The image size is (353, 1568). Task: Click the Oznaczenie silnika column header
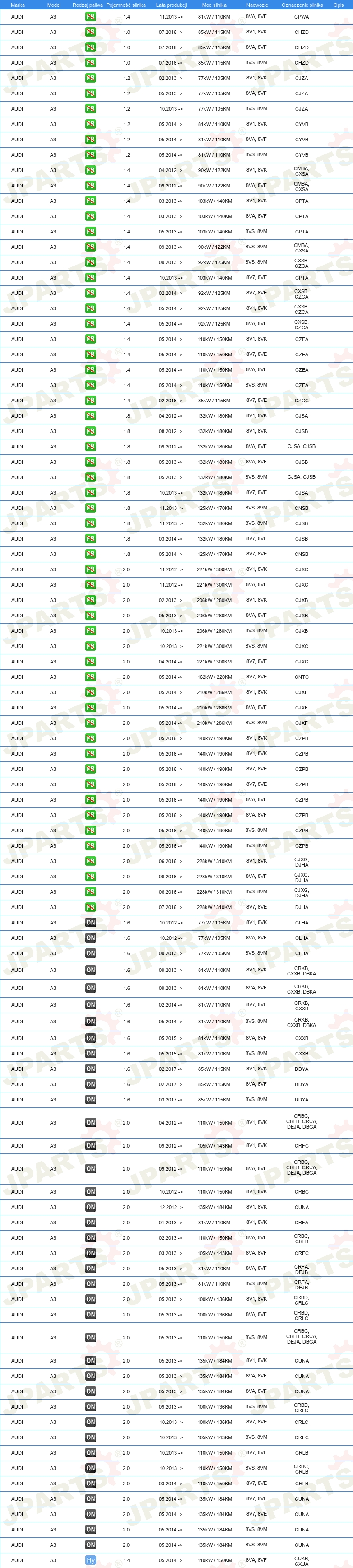tap(302, 5)
